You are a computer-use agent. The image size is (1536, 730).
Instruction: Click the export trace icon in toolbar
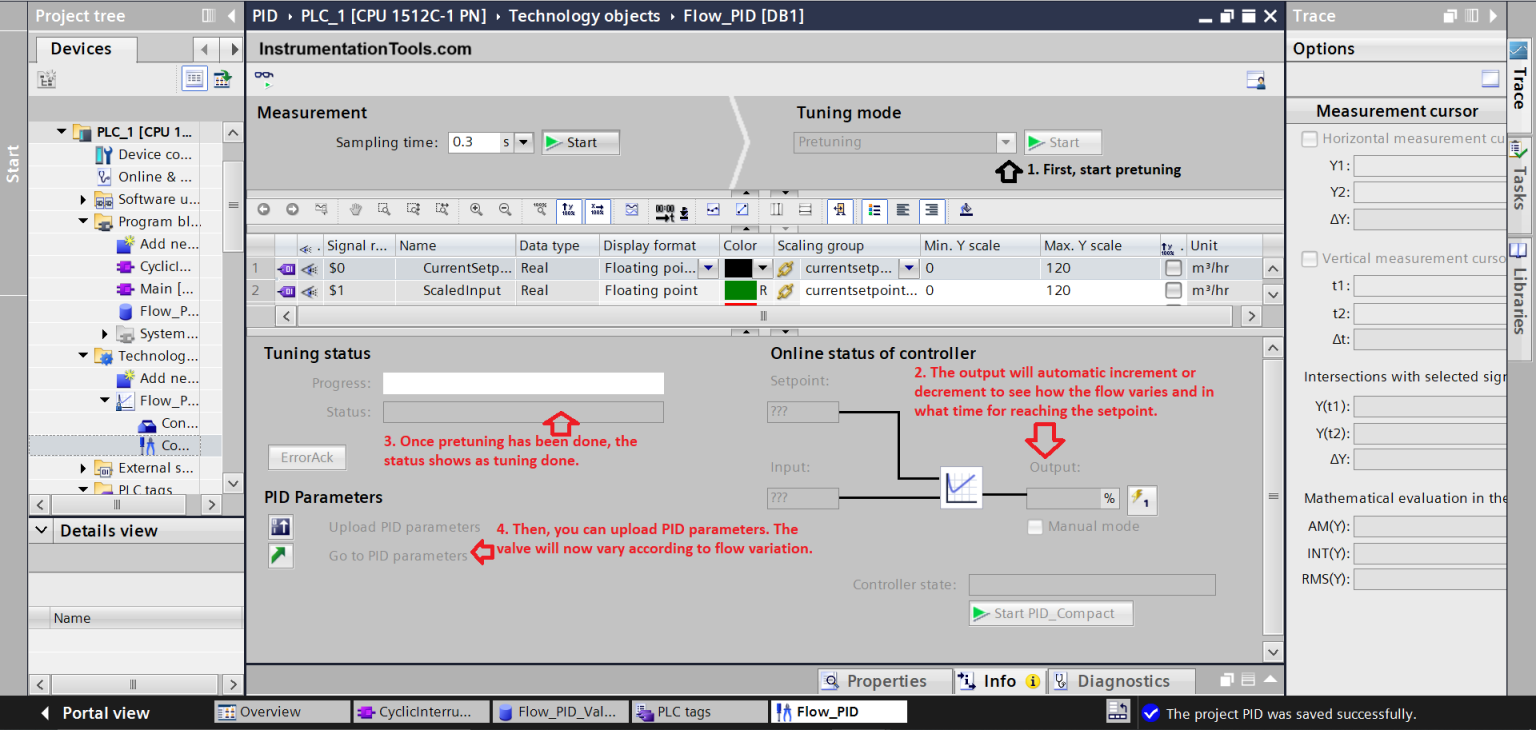click(965, 210)
